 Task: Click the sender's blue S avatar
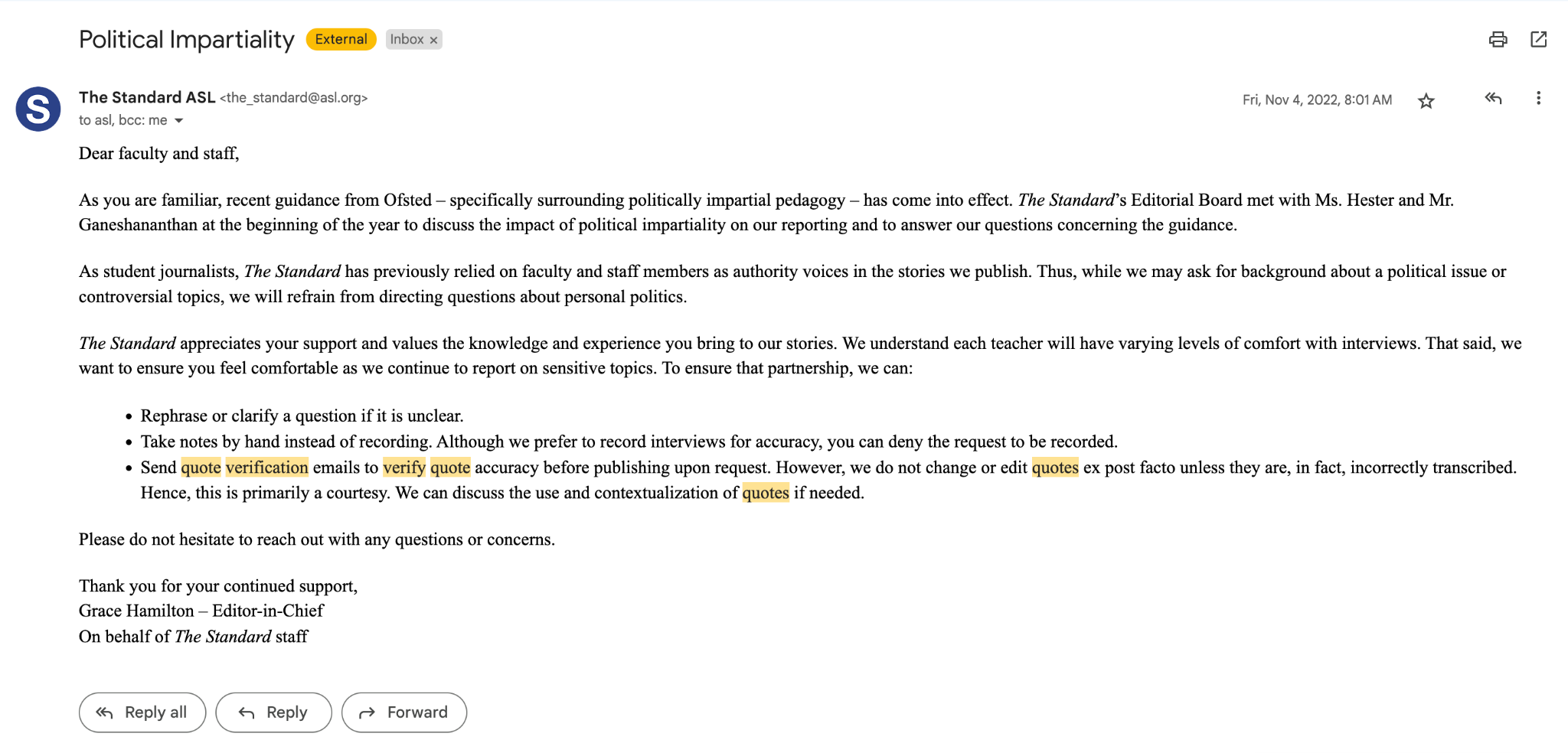[38, 109]
